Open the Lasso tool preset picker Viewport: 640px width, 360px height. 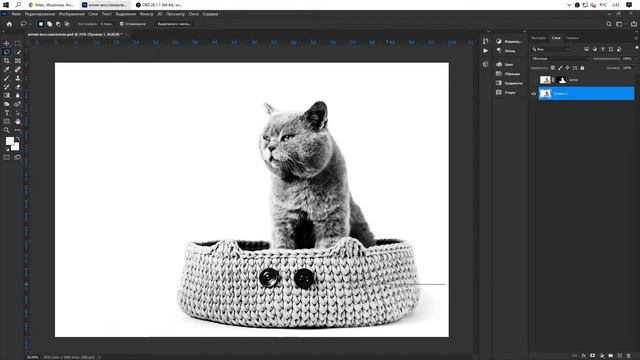25,24
